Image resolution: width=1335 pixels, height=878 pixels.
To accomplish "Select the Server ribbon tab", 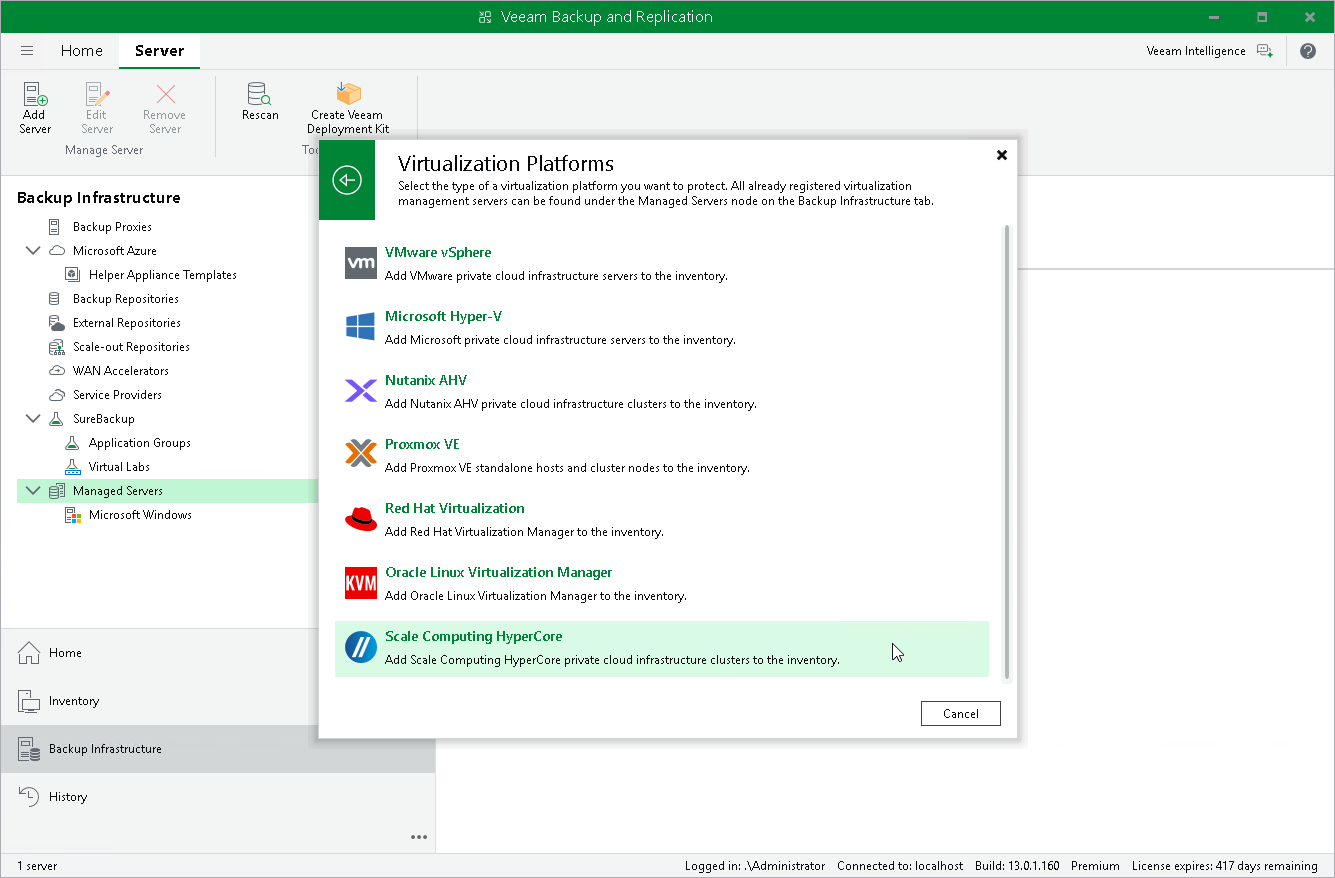I will (160, 51).
